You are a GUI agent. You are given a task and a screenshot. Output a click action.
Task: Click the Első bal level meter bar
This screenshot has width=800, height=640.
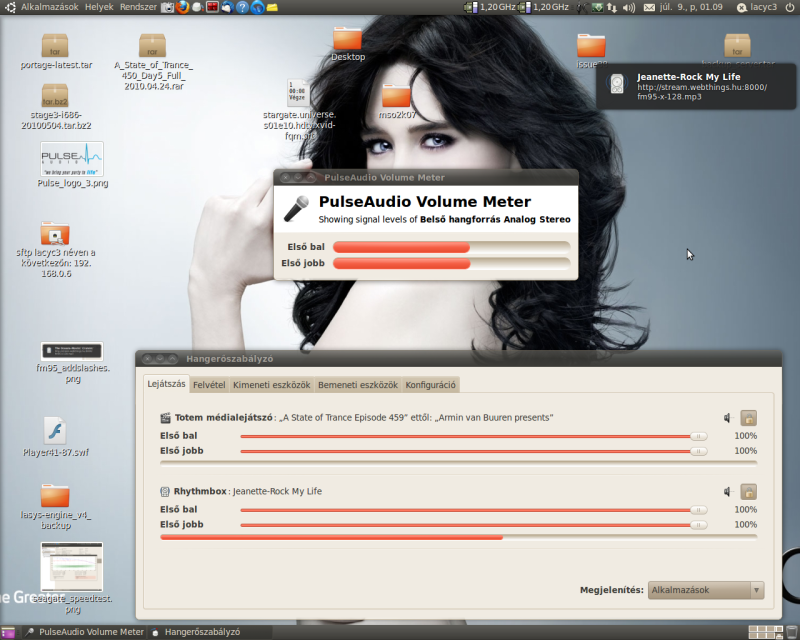(452, 248)
